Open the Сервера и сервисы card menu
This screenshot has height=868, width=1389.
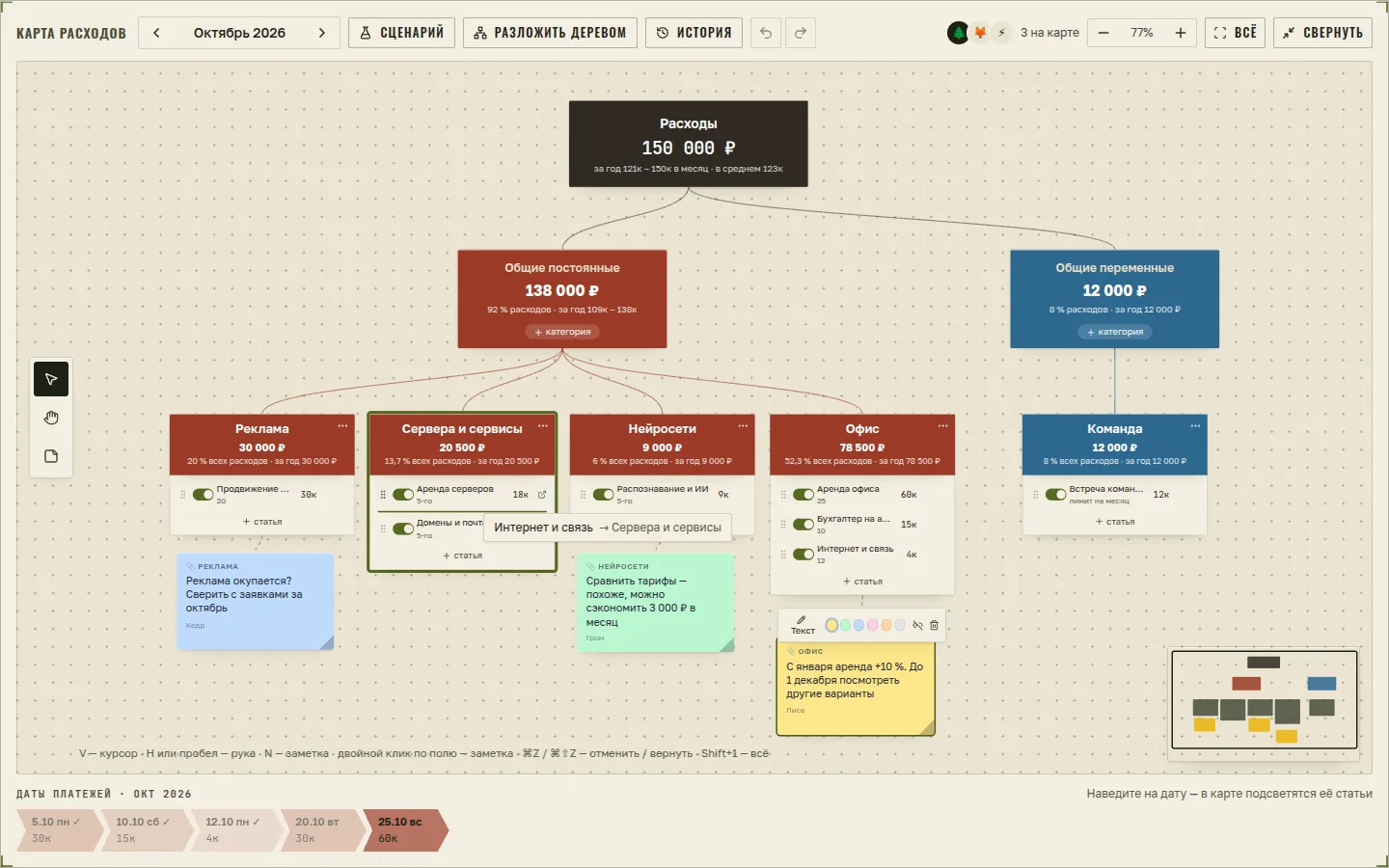[542, 426]
